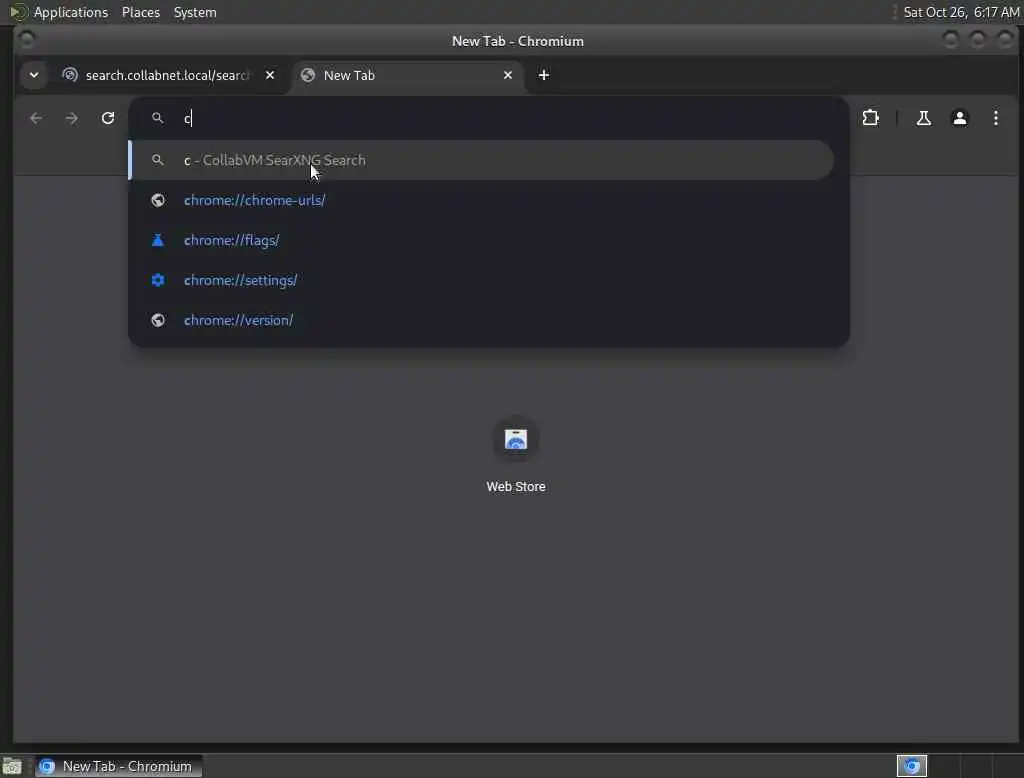1024x778 pixels.
Task: Choose the CollabVM SearXNG Search suggestion
Action: click(482, 160)
